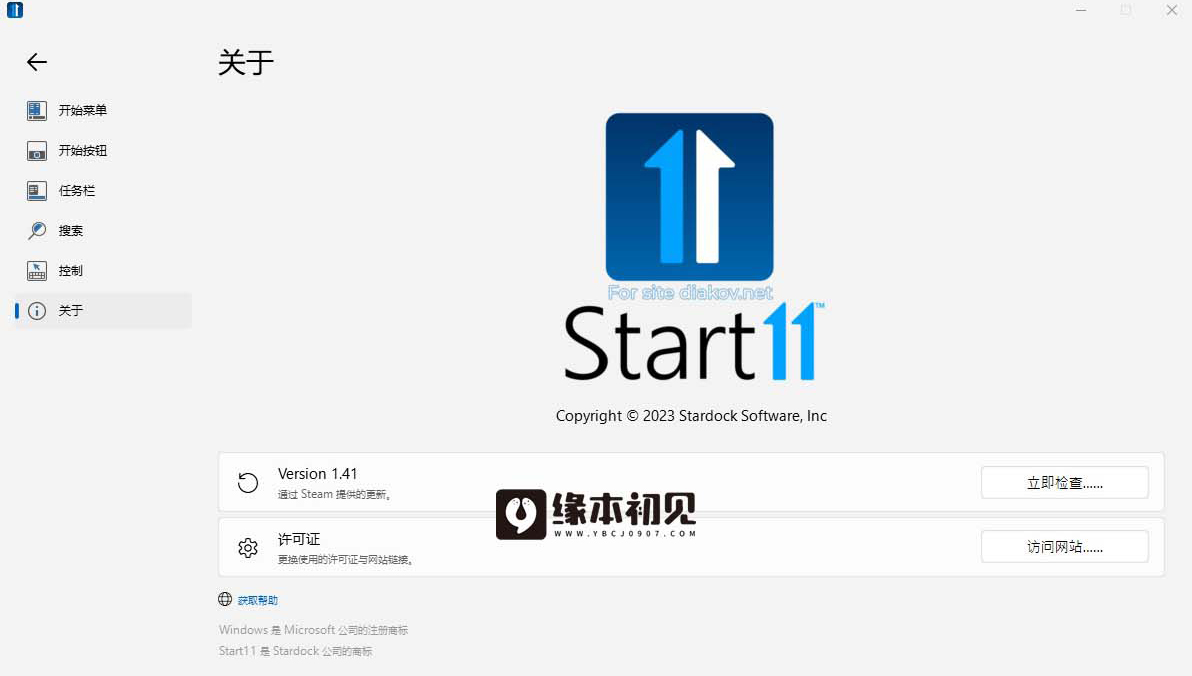The height and width of the screenshot is (676, 1192).
Task: Select the 许可证 settings row
Action: tap(691, 547)
